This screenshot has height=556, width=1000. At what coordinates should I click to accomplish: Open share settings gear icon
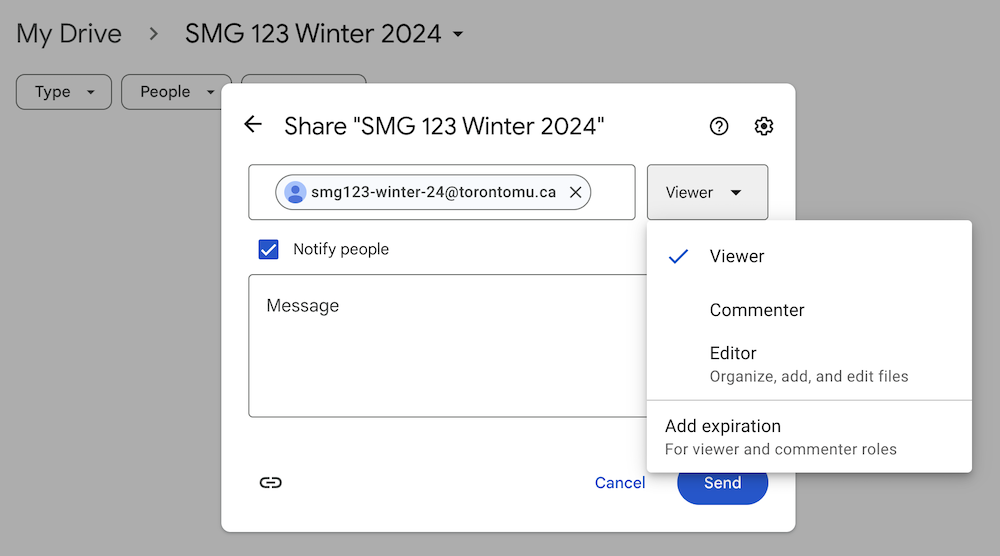(764, 126)
